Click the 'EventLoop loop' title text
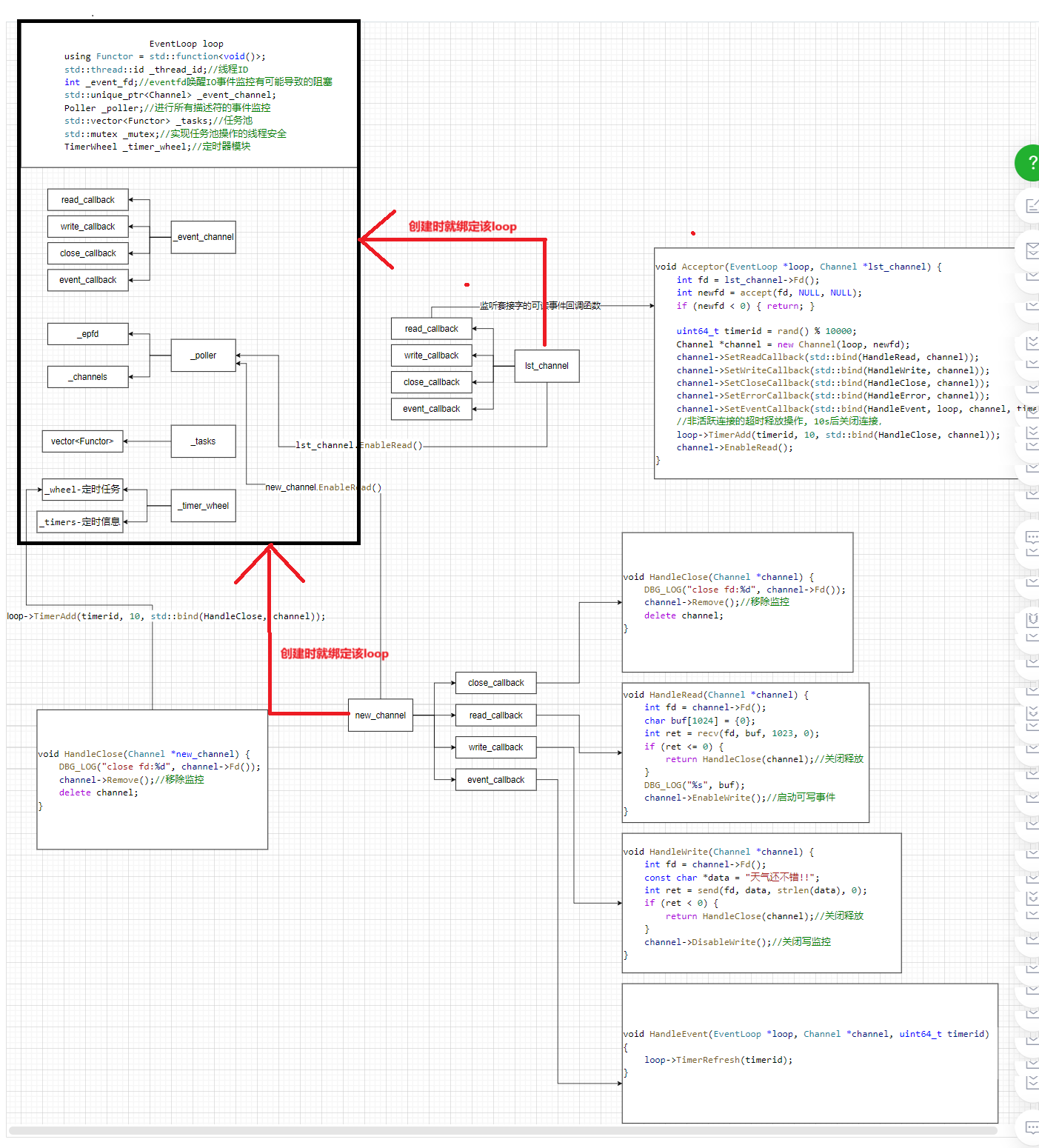The height and width of the screenshot is (1148, 1039). click(187, 44)
